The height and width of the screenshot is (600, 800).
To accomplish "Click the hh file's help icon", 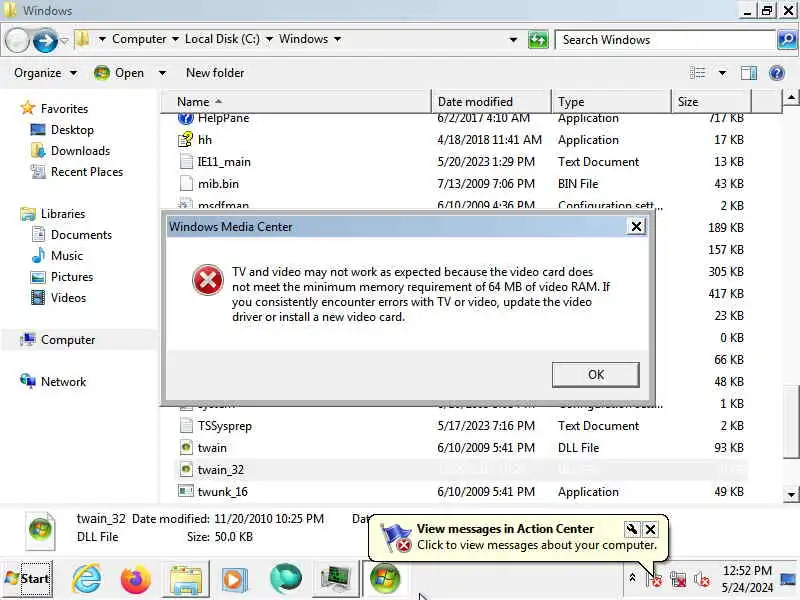I will [185, 139].
